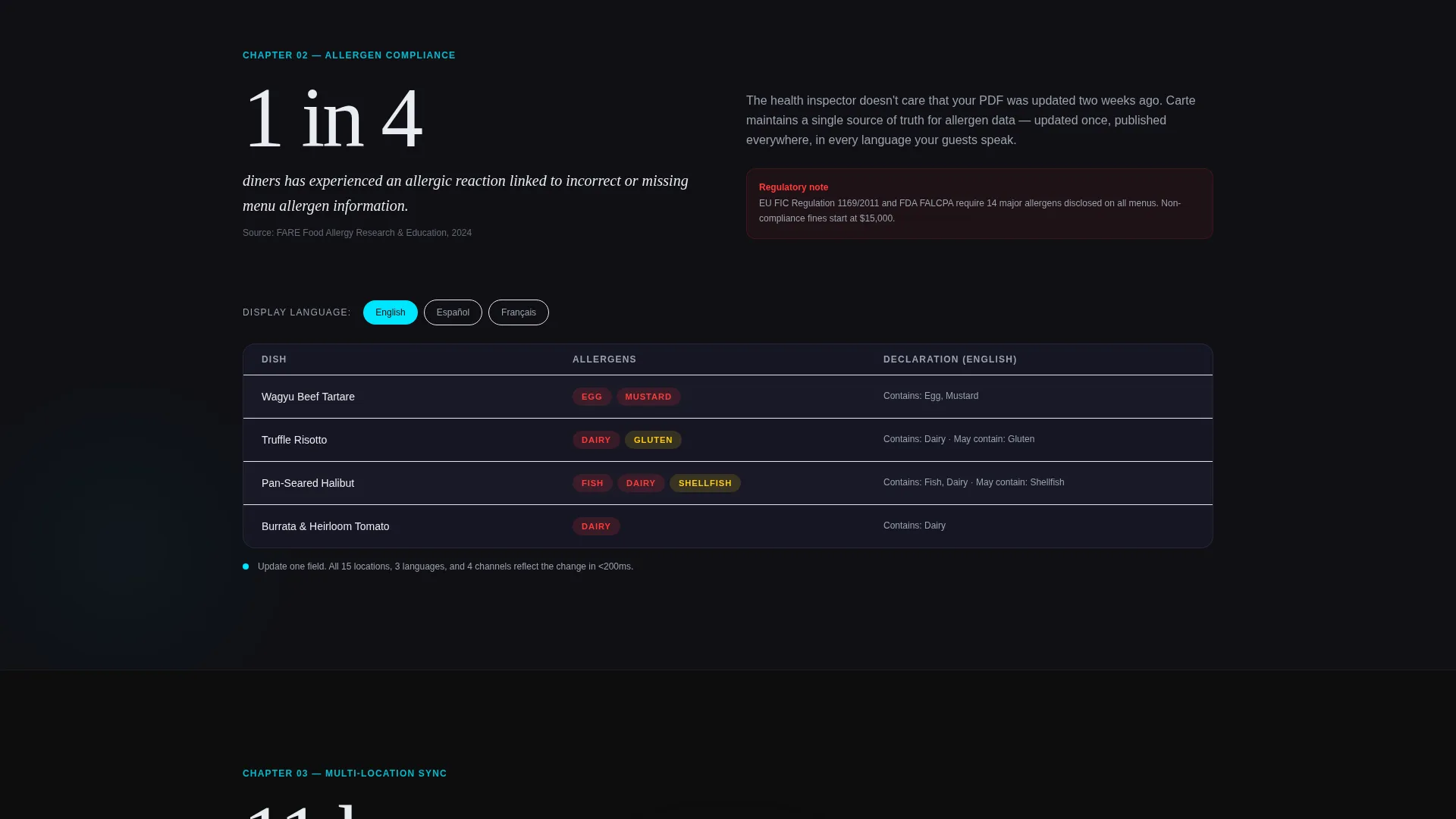
Task: Click the SHELLFISH allergen tag
Action: click(x=704, y=483)
